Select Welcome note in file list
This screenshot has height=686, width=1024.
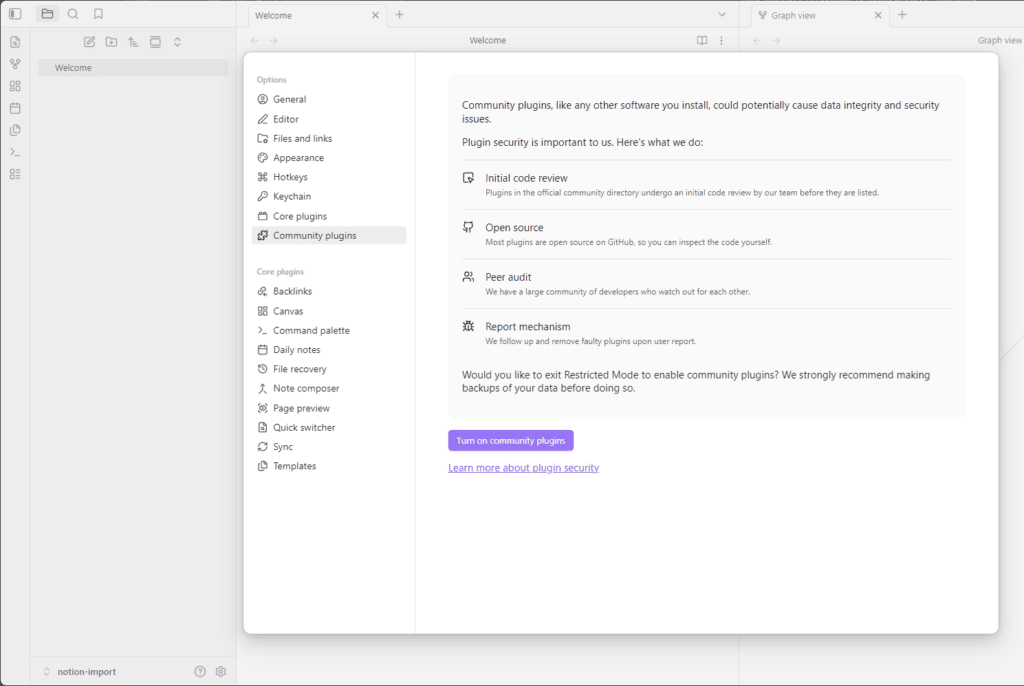[133, 67]
